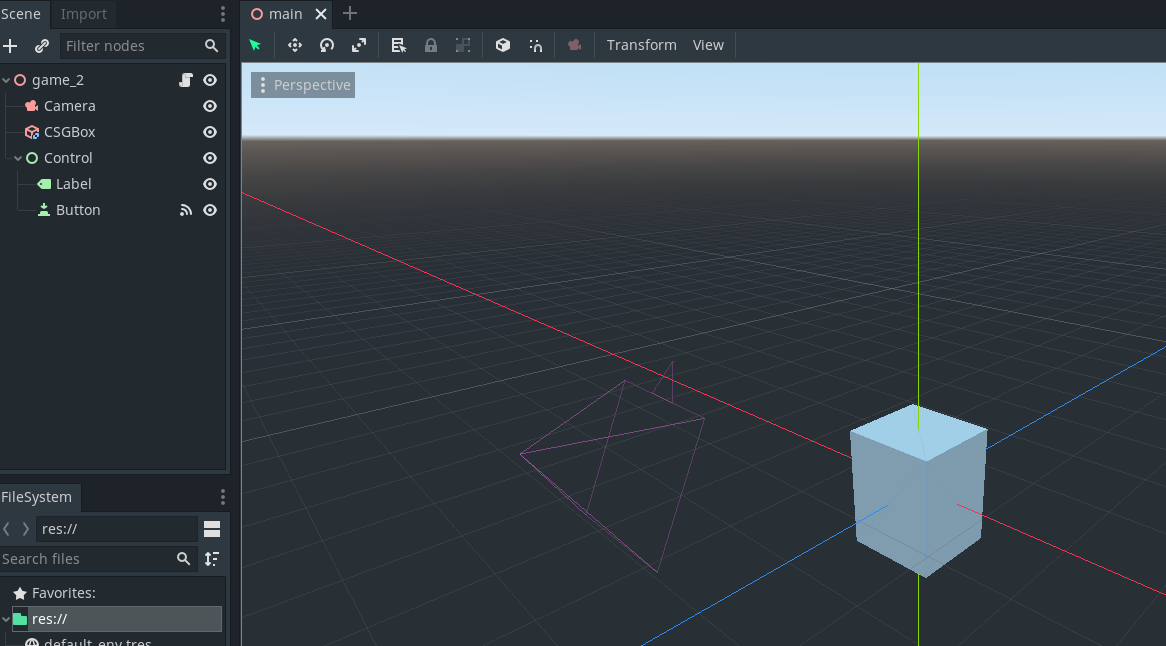1166x646 pixels.
Task: Open the View menu
Action: pos(708,45)
